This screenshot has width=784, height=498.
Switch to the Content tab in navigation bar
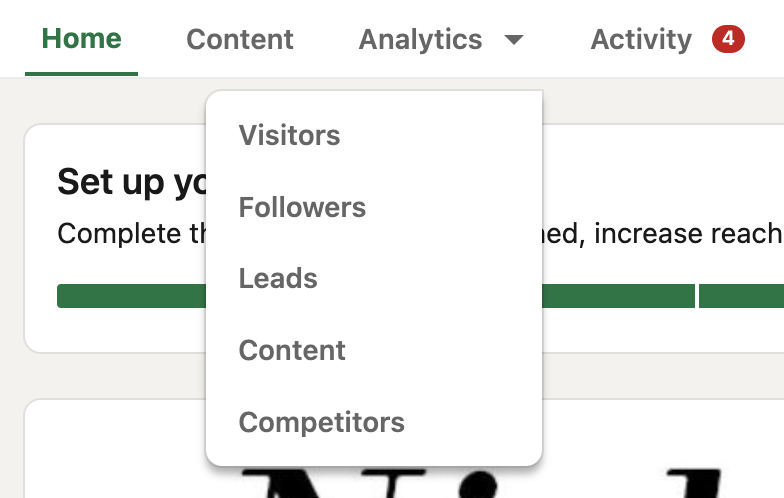(240, 40)
